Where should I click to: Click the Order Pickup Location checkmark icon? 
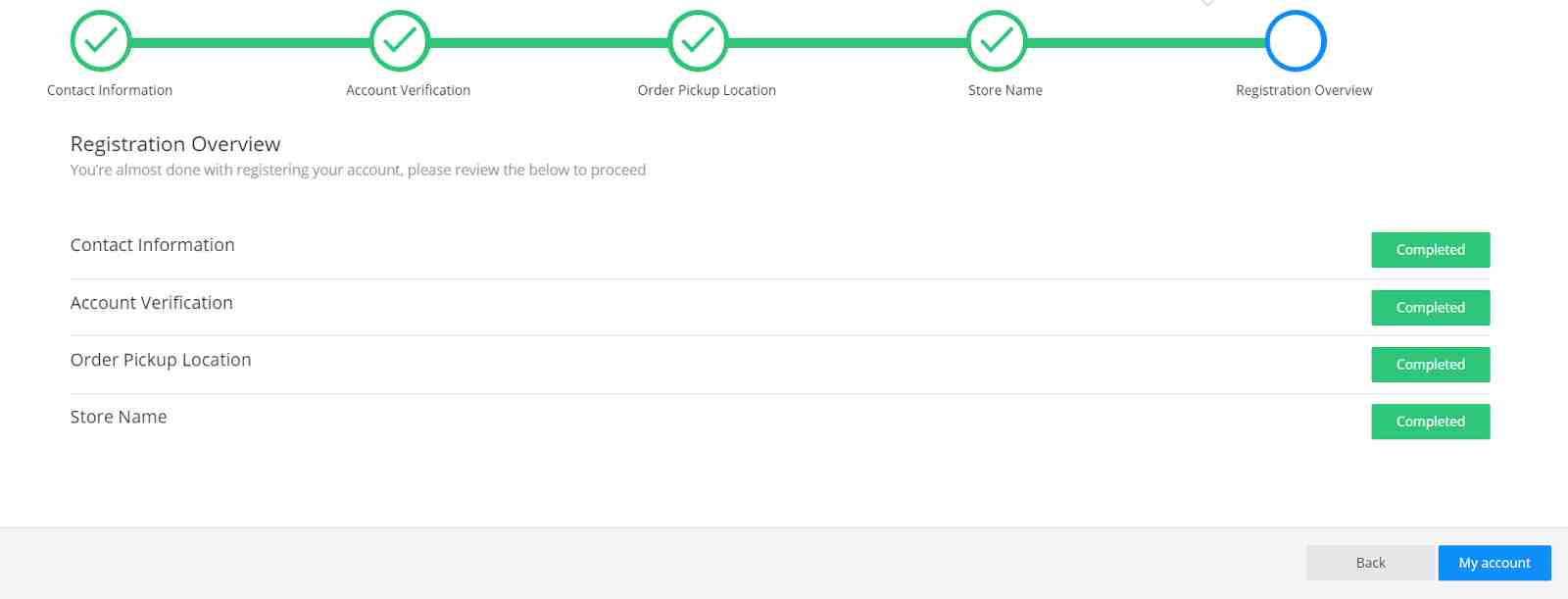(x=698, y=41)
